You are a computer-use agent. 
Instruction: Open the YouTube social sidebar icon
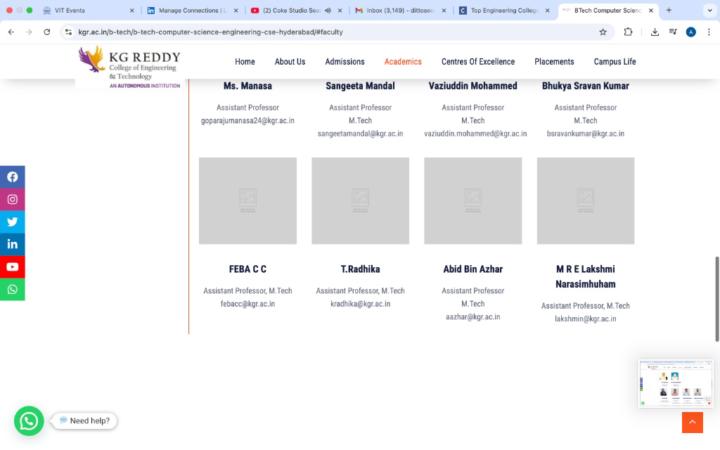(x=12, y=267)
